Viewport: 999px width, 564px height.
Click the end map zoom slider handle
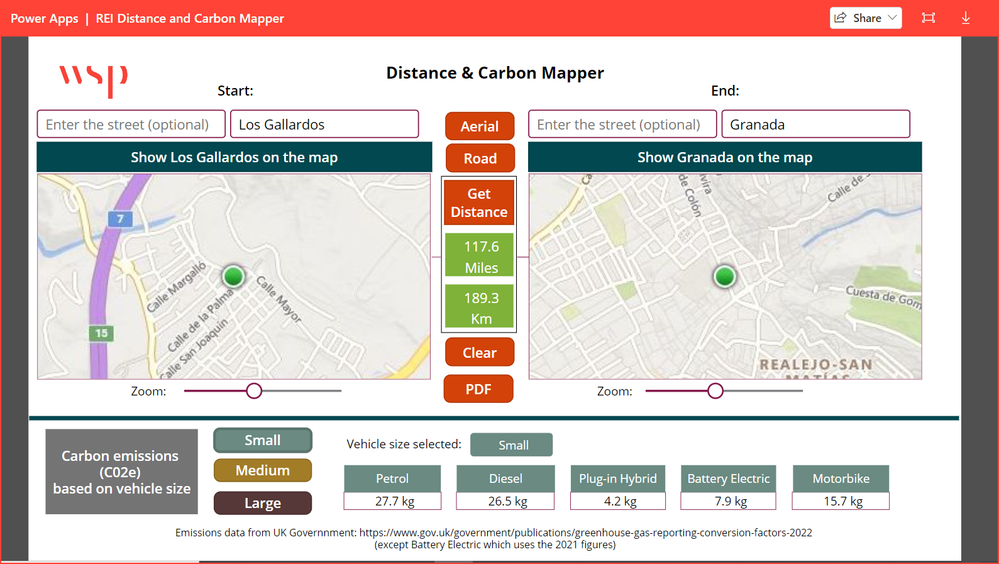coord(715,391)
